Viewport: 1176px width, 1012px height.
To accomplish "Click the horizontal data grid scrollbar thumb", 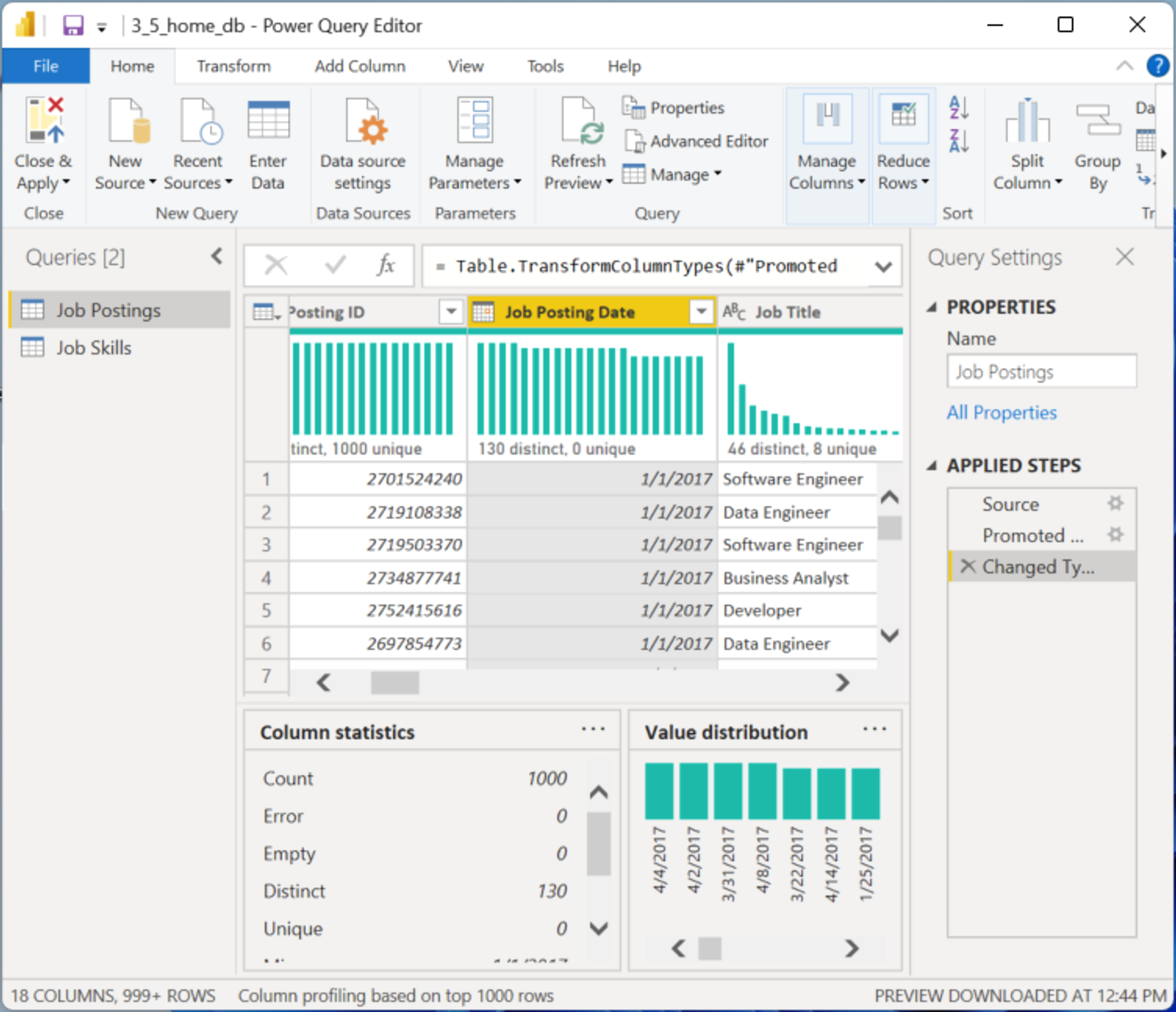I will pyautogui.click(x=395, y=682).
